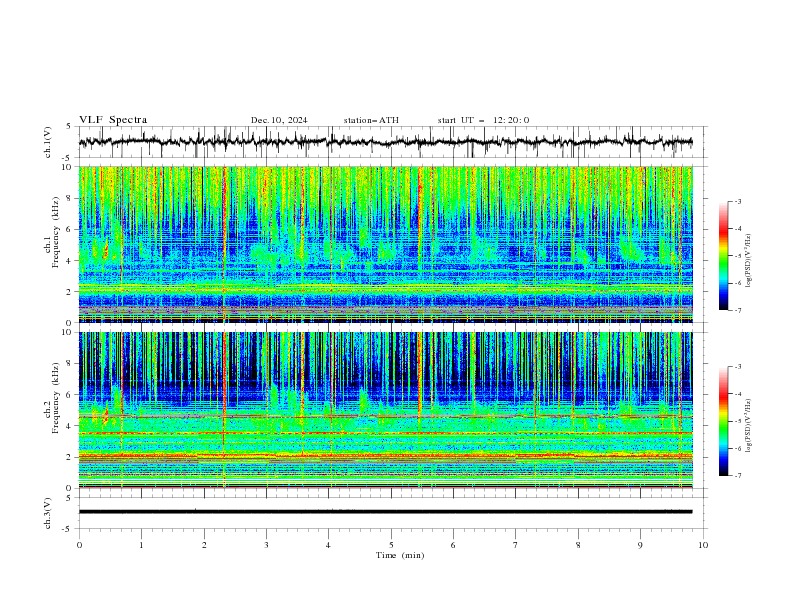
Task: Select the date text "Dec. 10, 2024"
Action: click(x=279, y=120)
